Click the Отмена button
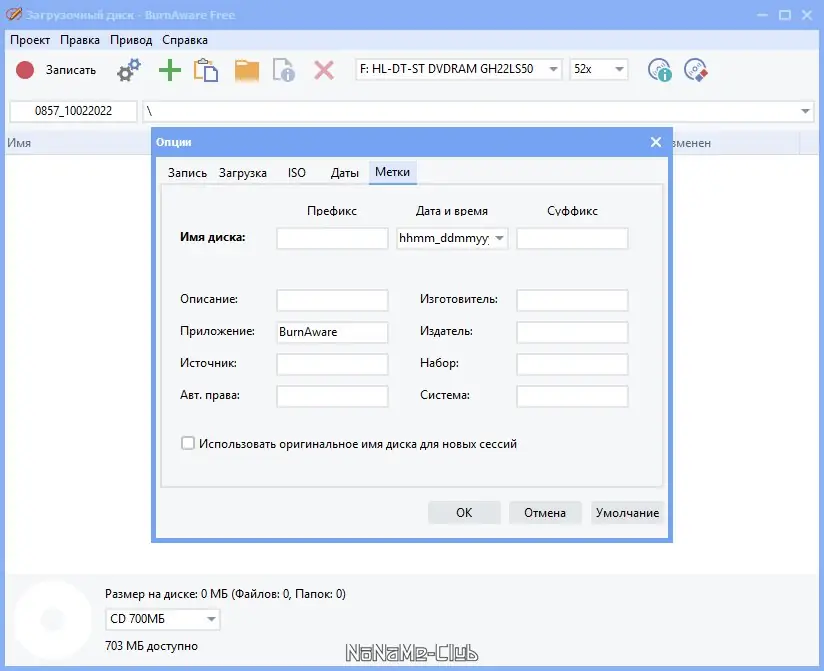 pos(545,512)
